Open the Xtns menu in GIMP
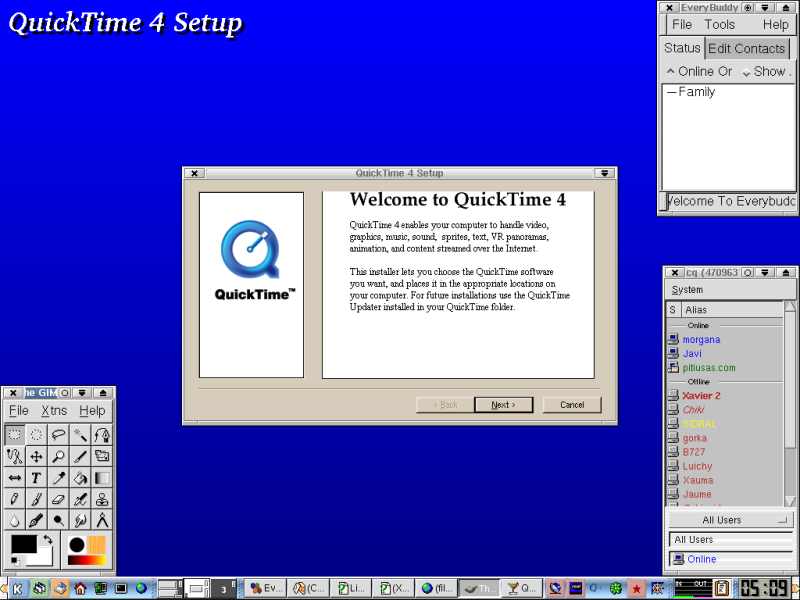Image resolution: width=800 pixels, height=600 pixels. click(x=54, y=411)
